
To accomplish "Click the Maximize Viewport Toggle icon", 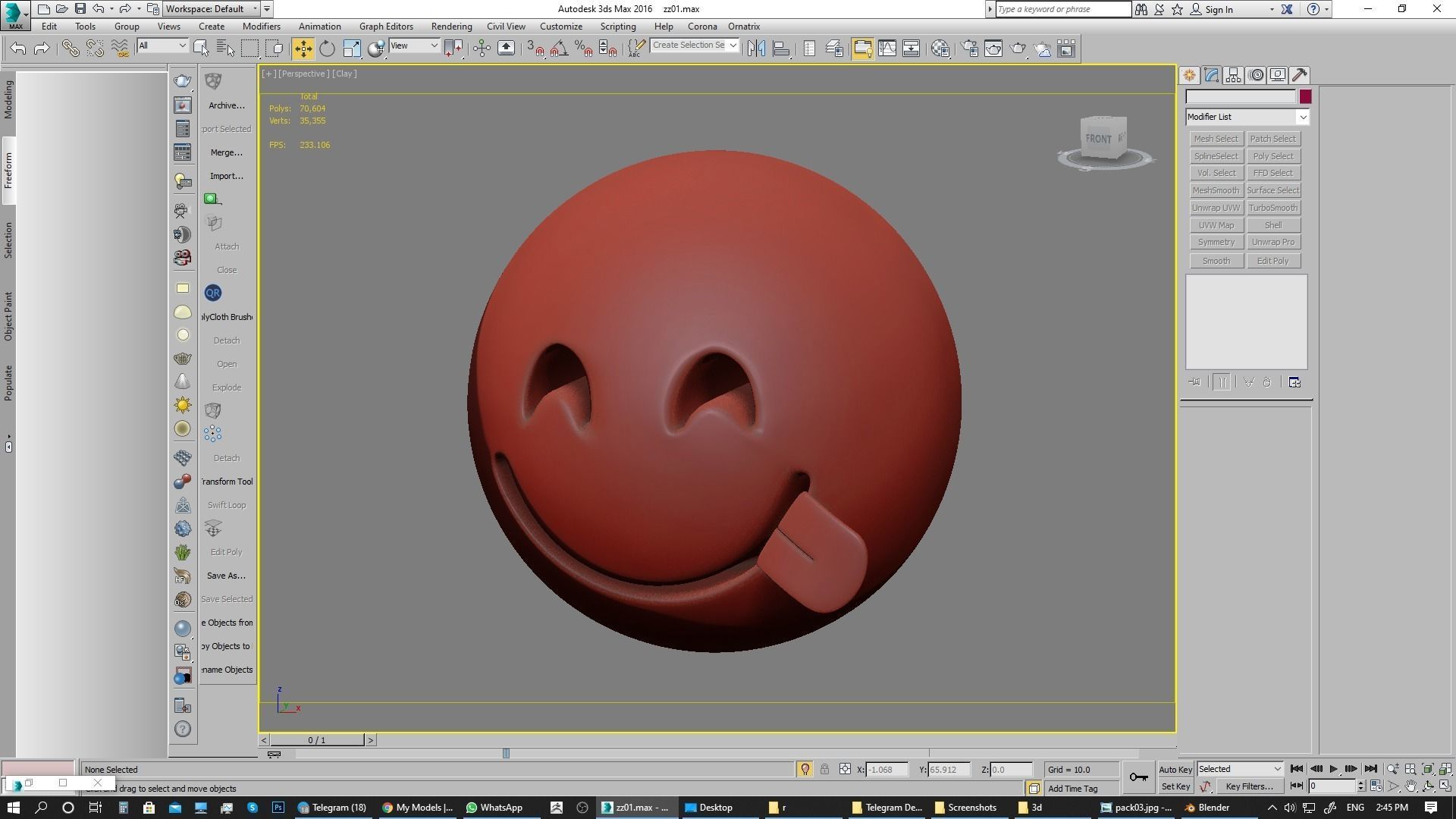I will pos(1445,786).
